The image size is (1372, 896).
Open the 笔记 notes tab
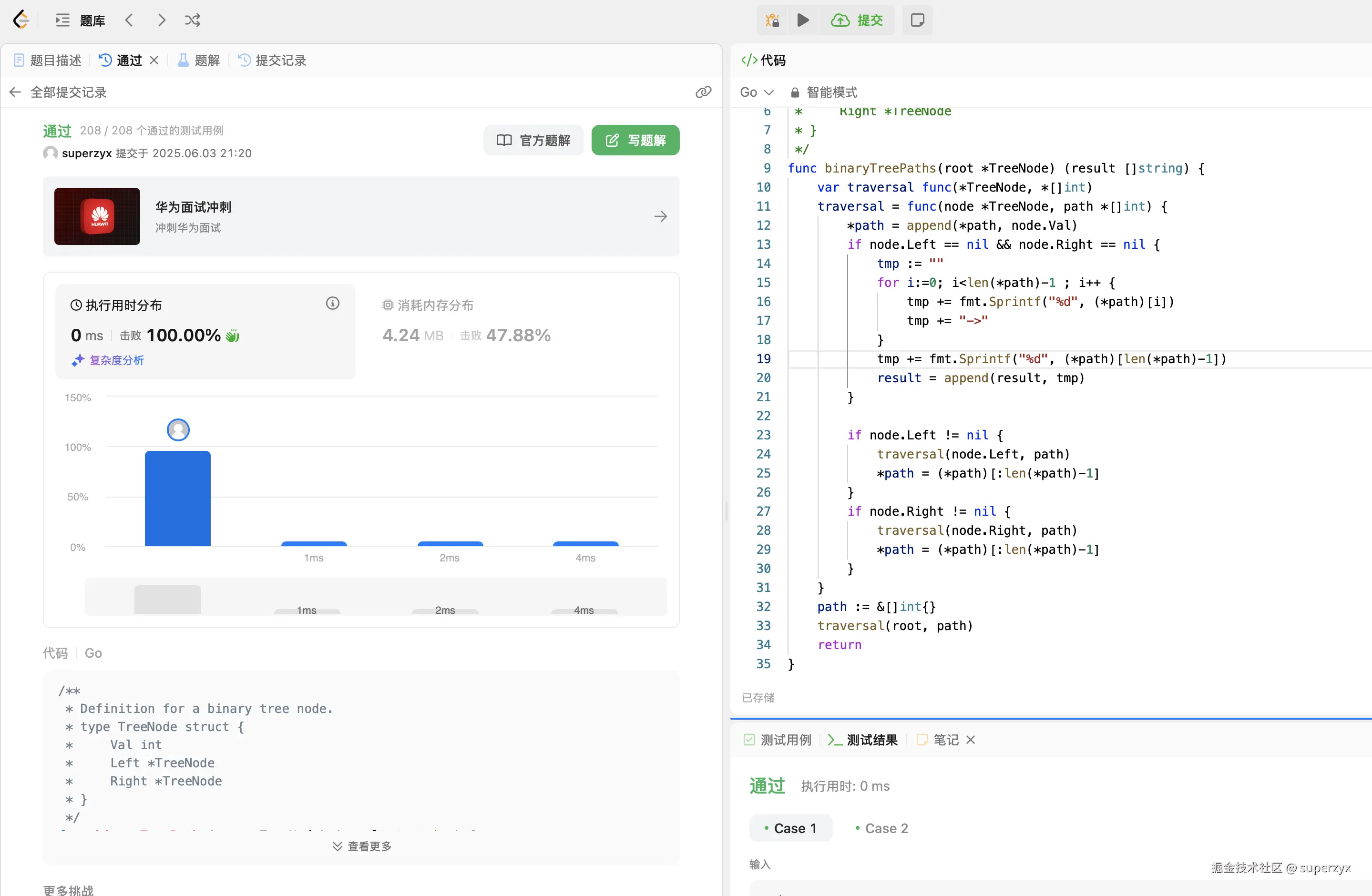pos(937,740)
